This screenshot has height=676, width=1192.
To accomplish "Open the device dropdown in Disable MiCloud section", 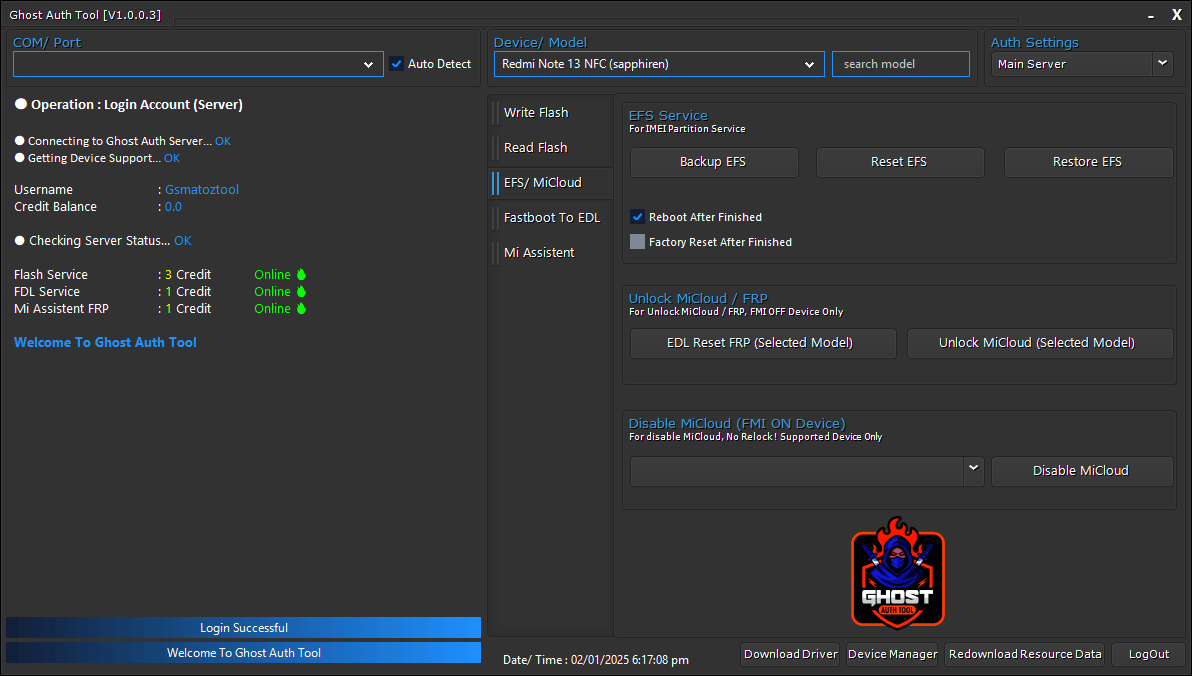I will click(x=972, y=470).
